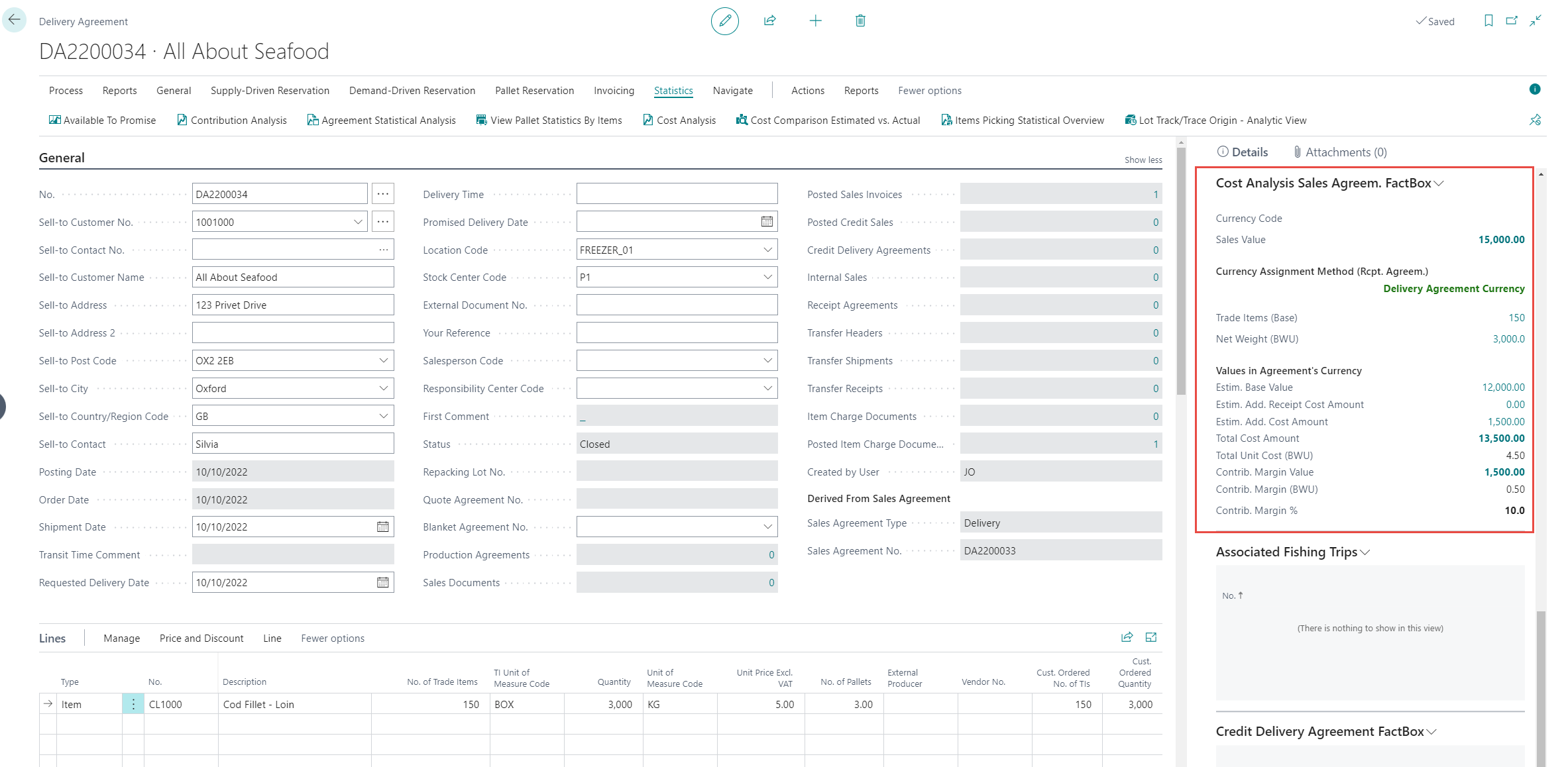Screen dimensions: 1568x767
Task: Click the plus new record icon
Action: pos(815,21)
